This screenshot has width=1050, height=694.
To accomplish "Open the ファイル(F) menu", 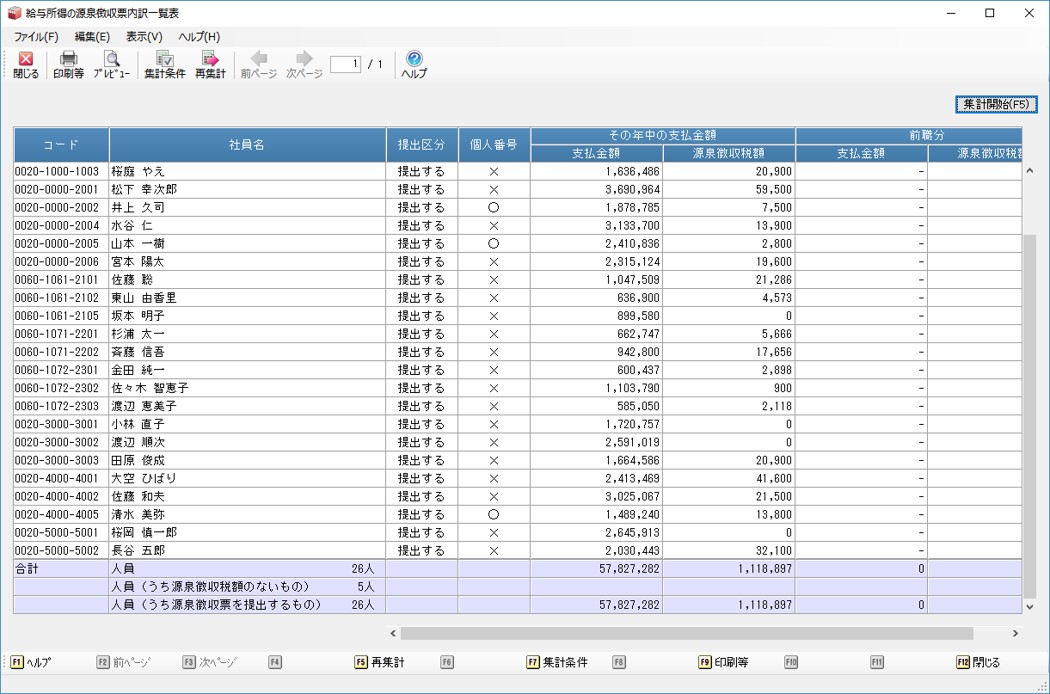I will [36, 37].
